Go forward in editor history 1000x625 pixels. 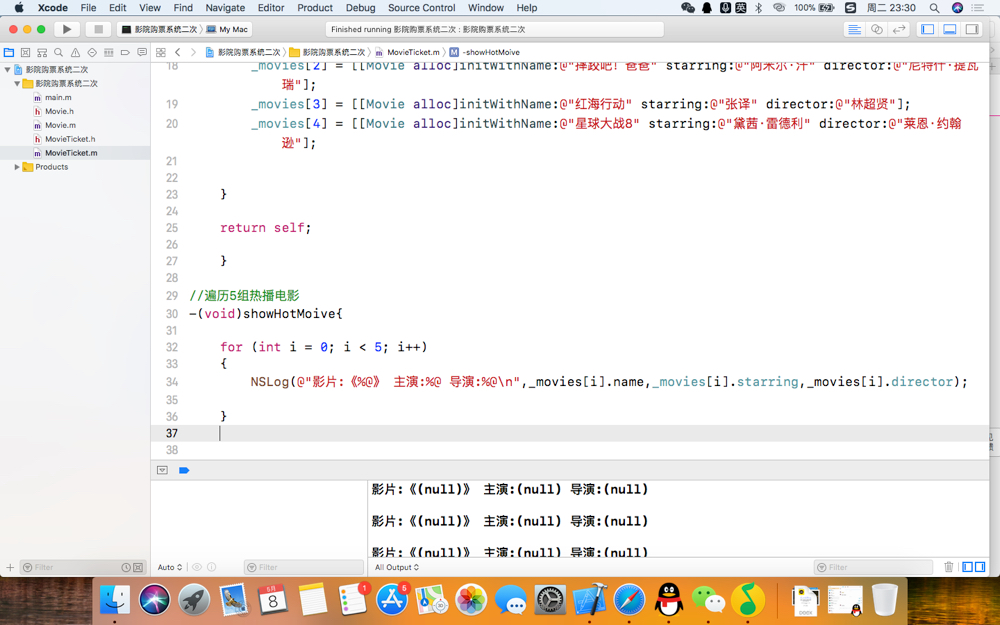193,52
